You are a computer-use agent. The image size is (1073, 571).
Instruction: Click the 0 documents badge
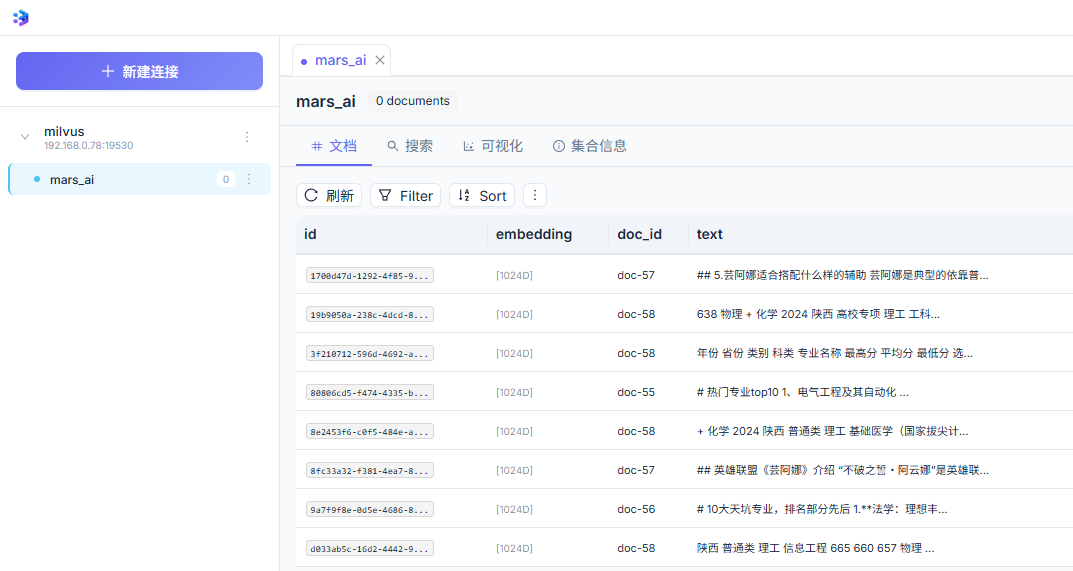click(x=413, y=101)
